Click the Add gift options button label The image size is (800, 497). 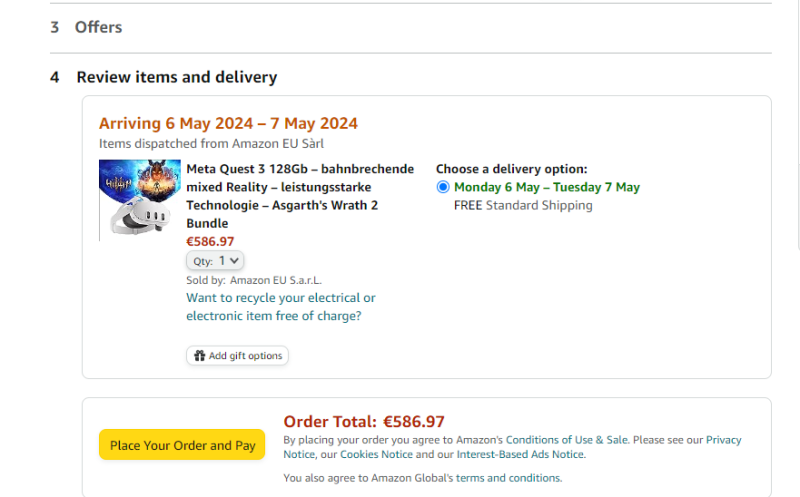(245, 356)
